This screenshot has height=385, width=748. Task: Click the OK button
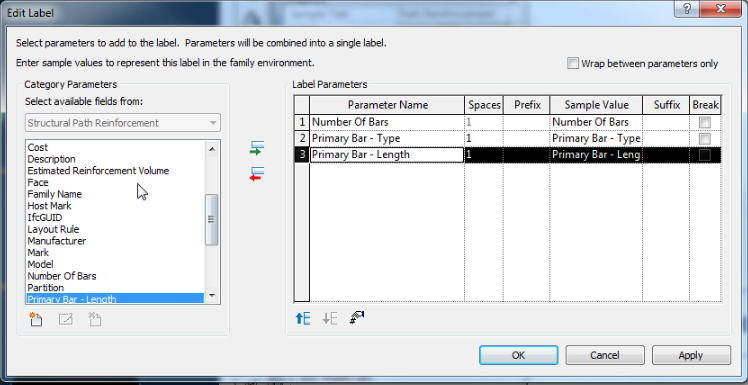click(x=519, y=355)
